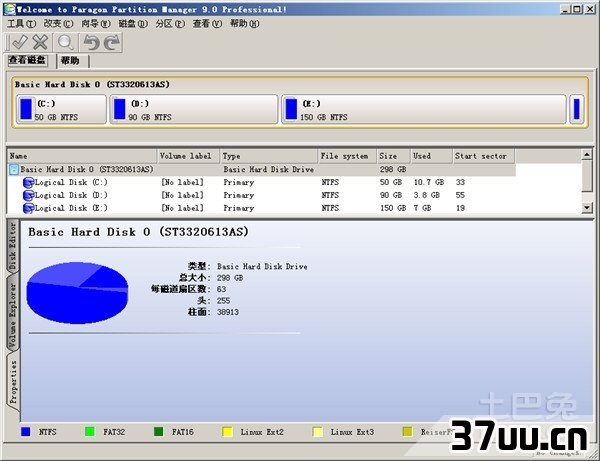The width and height of the screenshot is (600, 461).
Task: Click the 3.8 GB used value
Action: (x=426, y=195)
